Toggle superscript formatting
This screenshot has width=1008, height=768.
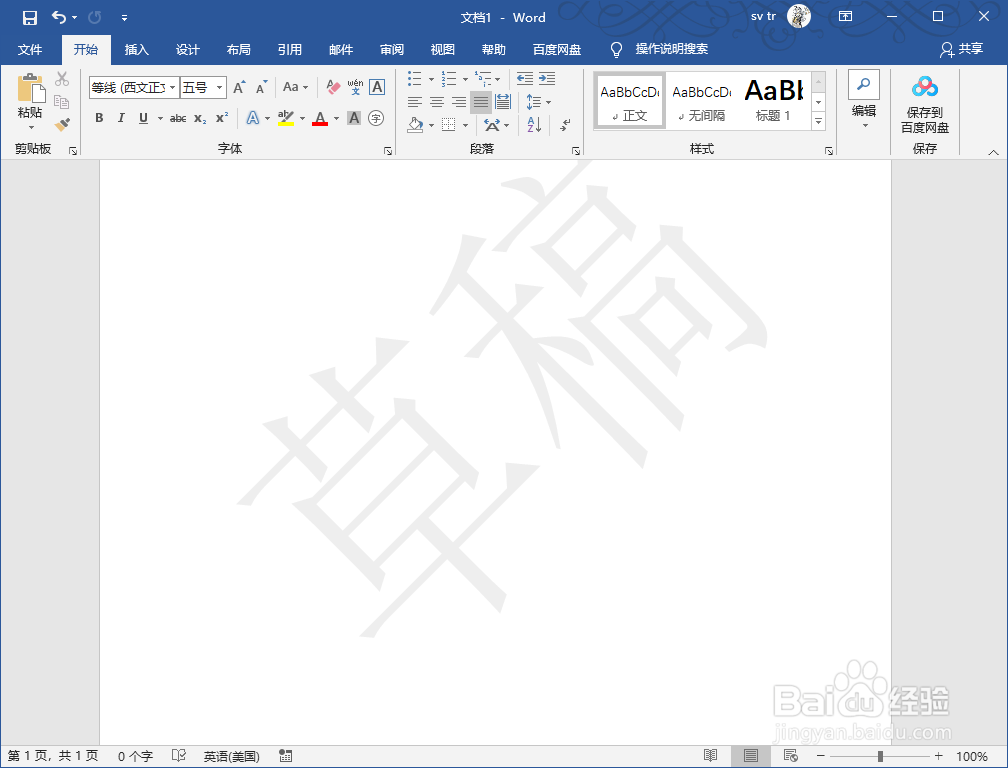(222, 118)
